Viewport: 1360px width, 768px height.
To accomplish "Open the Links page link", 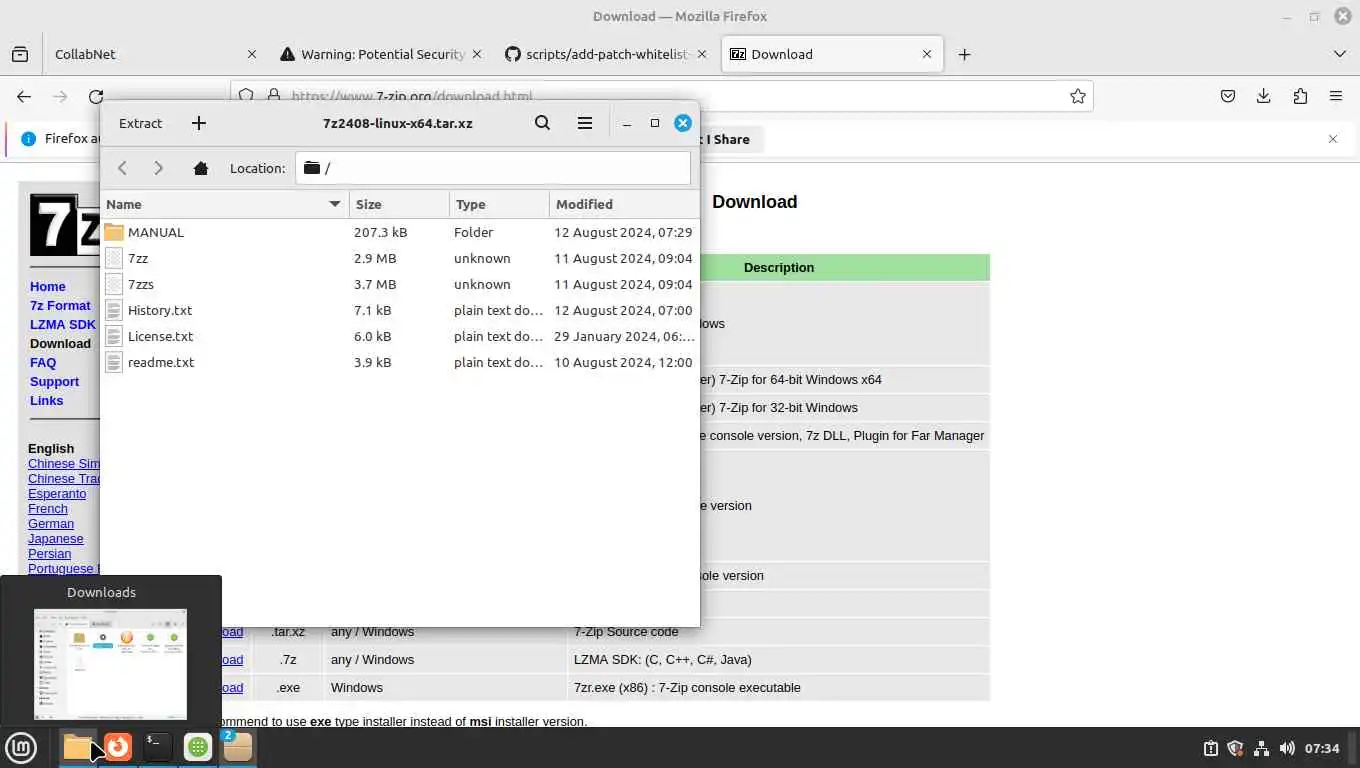I will click(46, 400).
